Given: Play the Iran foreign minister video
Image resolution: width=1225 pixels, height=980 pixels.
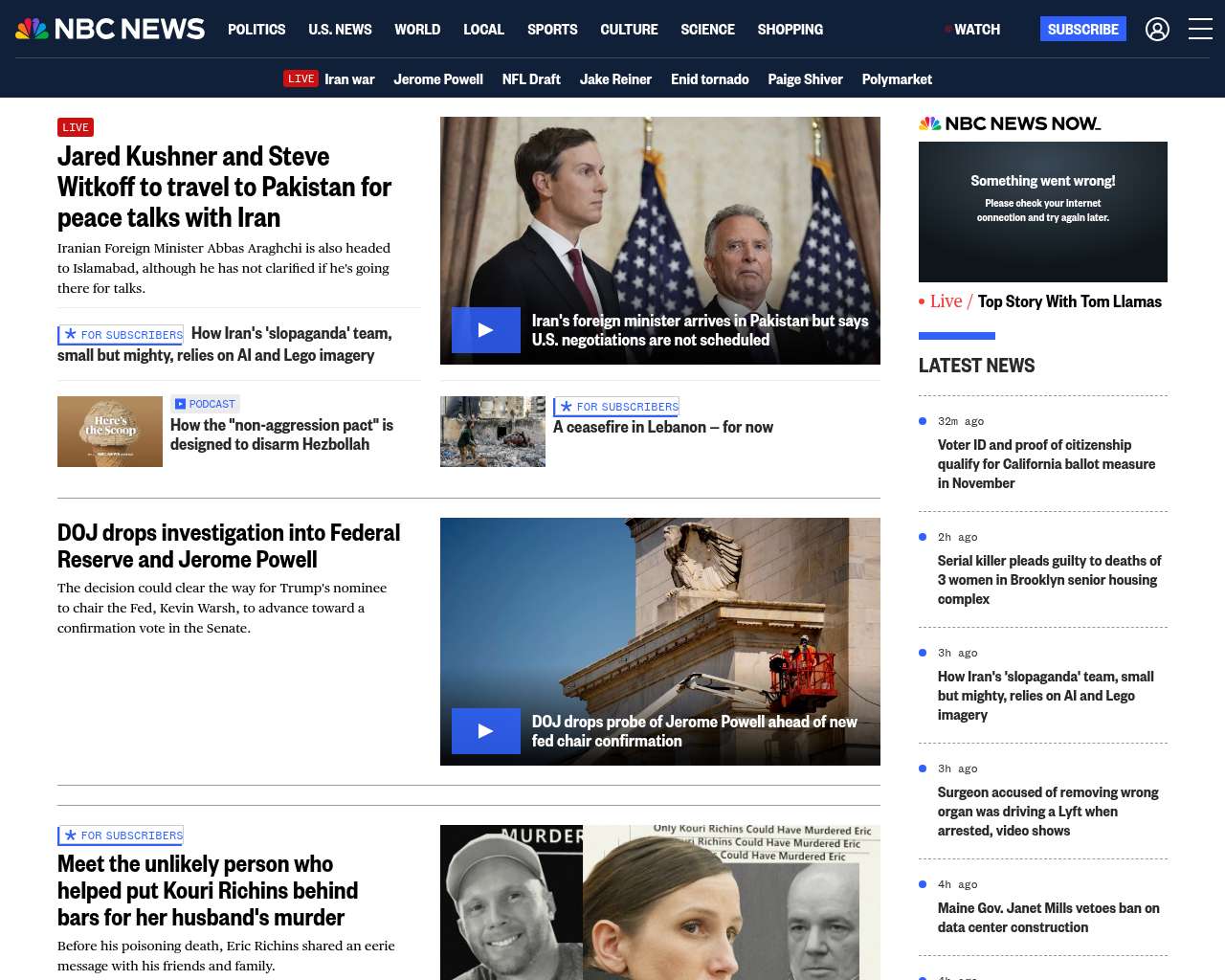Looking at the screenshot, I should pyautogui.click(x=486, y=330).
